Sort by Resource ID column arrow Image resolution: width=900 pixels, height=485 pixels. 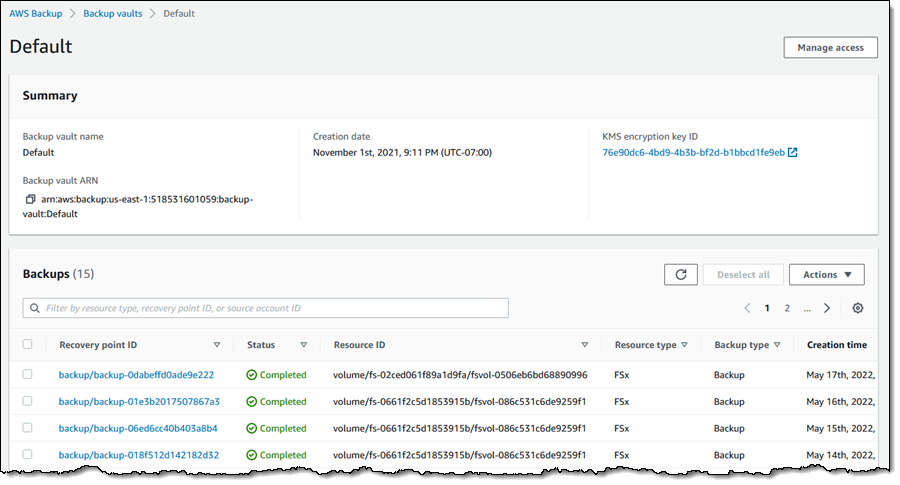coord(585,345)
